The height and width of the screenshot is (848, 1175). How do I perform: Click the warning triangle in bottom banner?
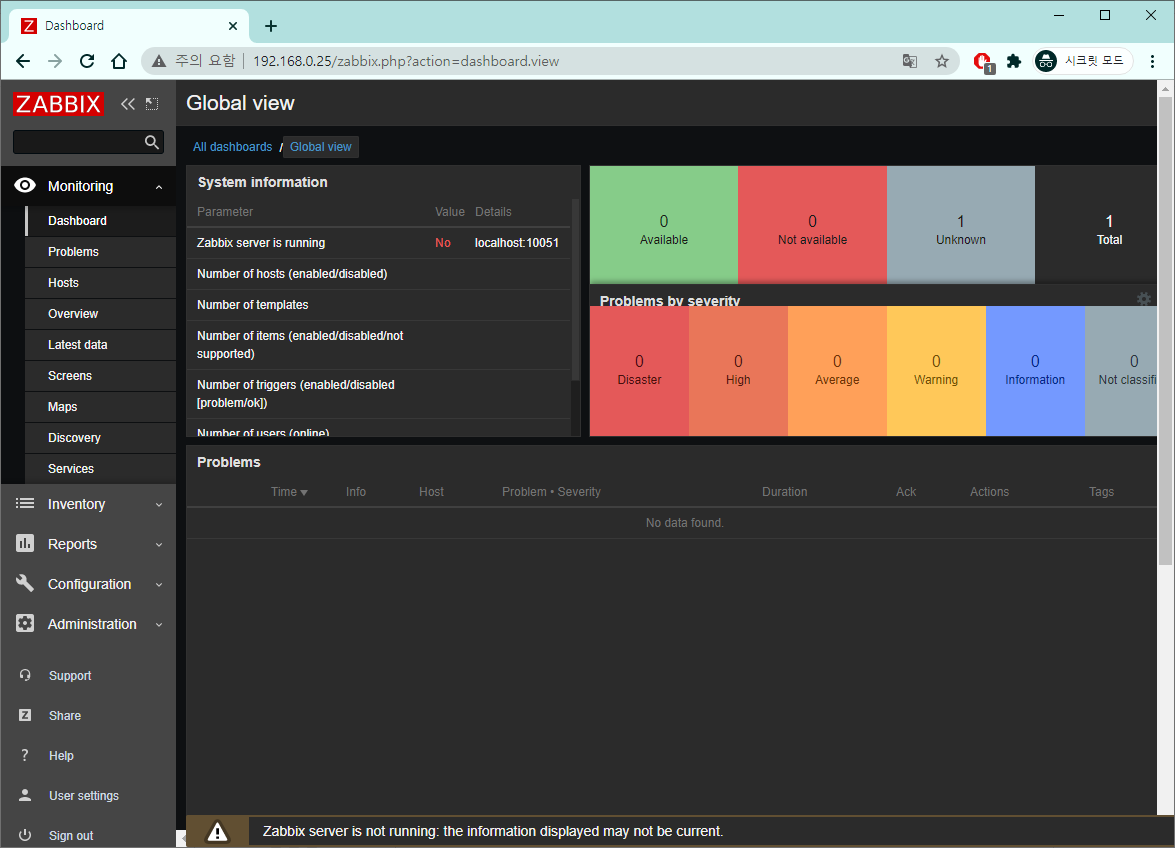(217, 832)
